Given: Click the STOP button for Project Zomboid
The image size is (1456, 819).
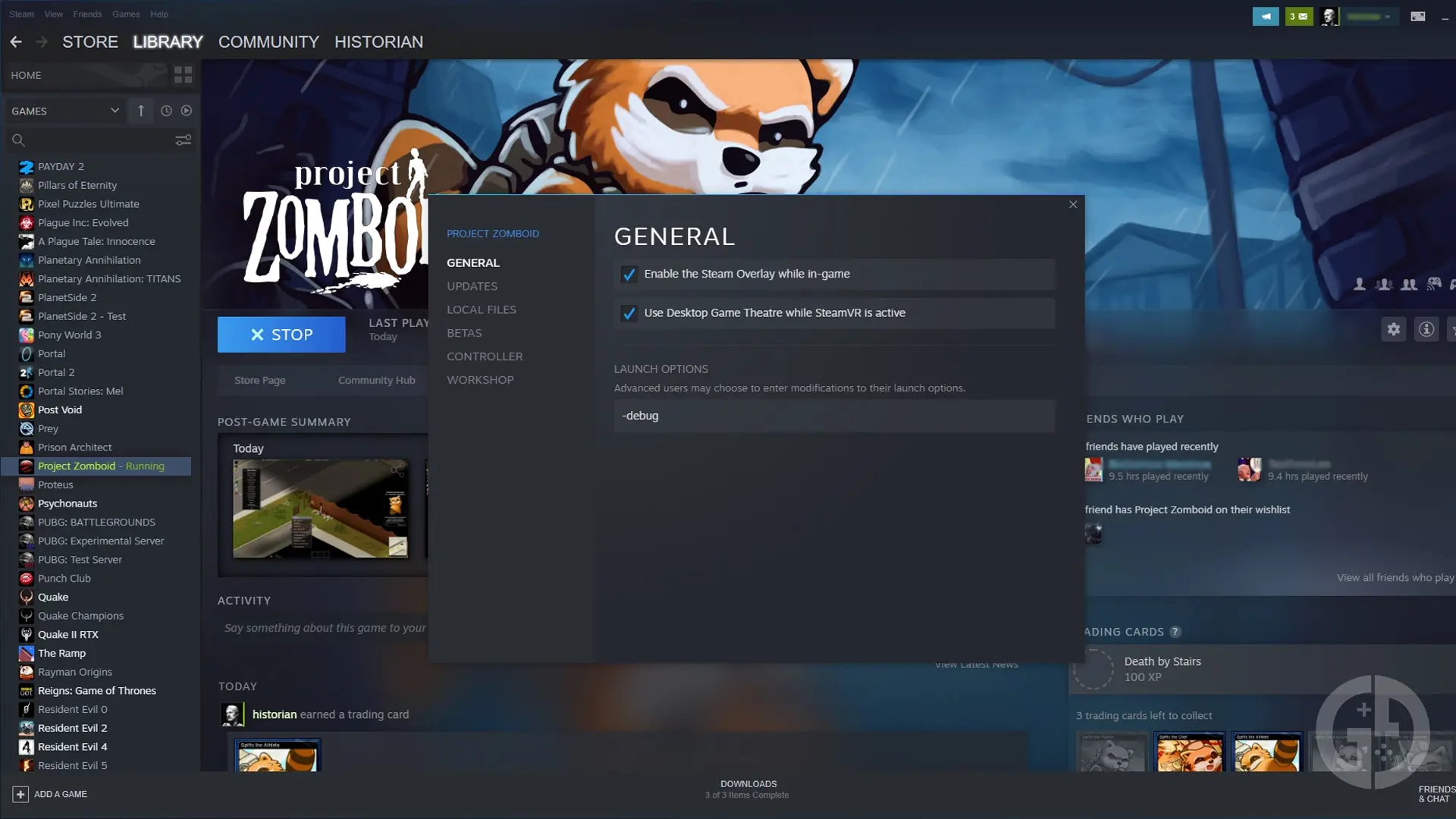Looking at the screenshot, I should pos(281,333).
